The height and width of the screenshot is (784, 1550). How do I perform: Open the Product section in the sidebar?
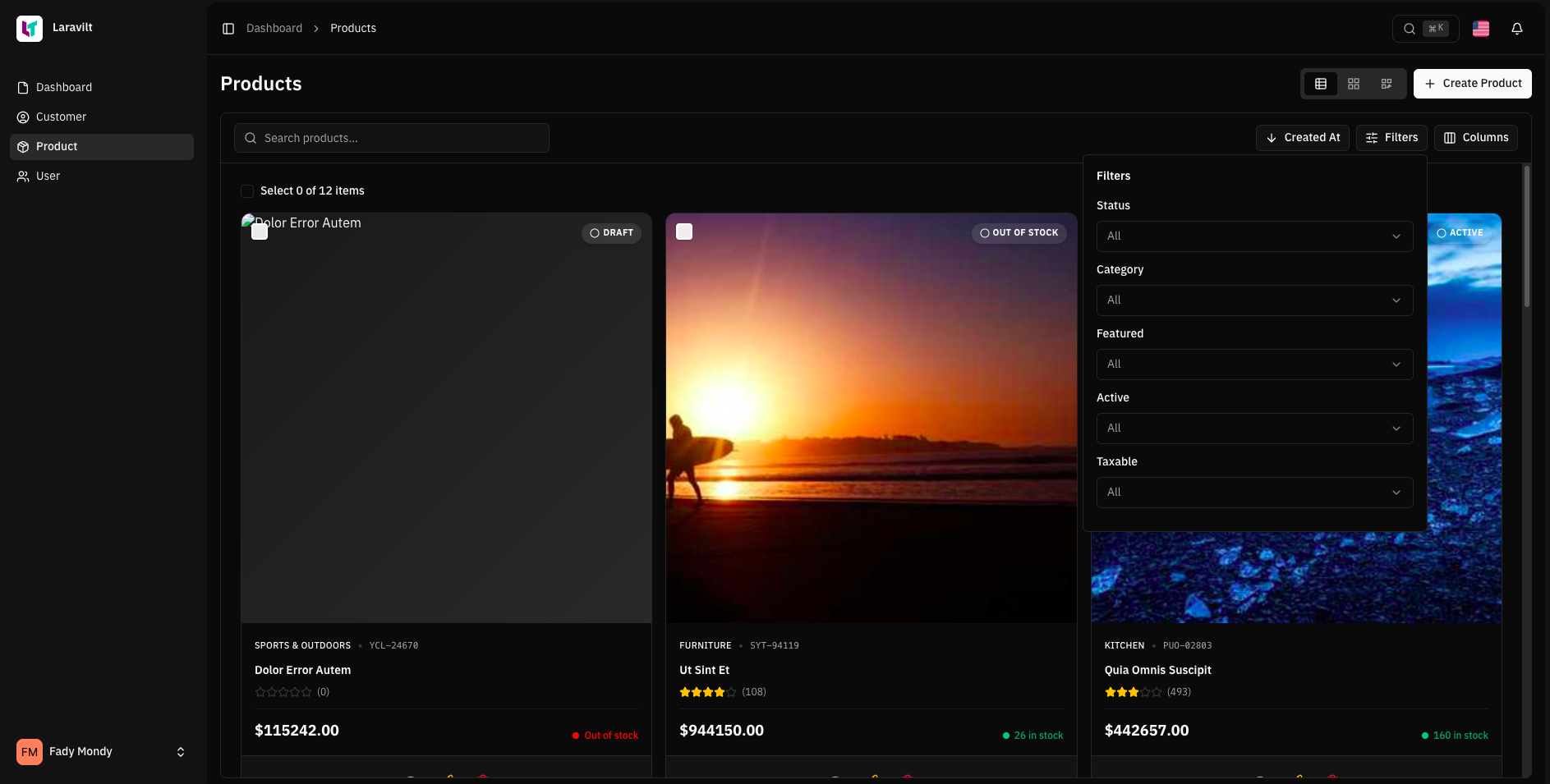pyautogui.click(x=57, y=146)
